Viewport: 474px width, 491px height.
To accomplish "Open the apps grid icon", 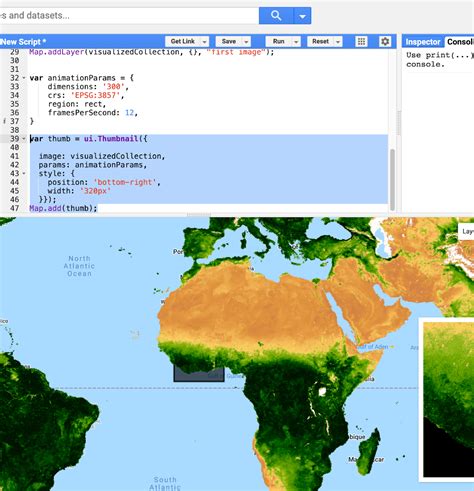I will (x=361, y=41).
